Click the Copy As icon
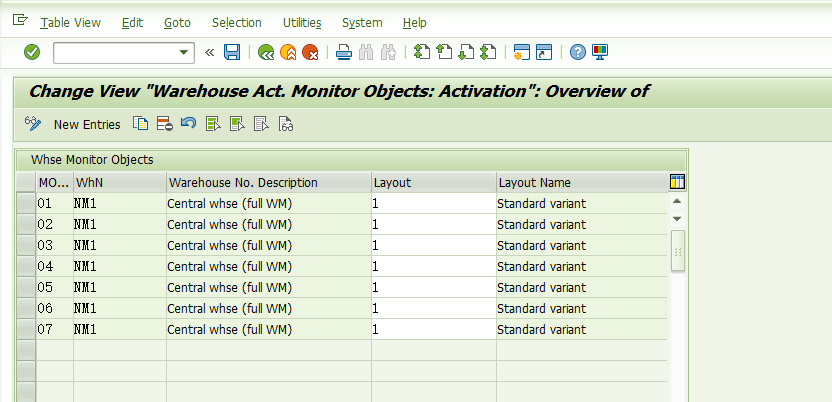The image size is (832, 402). pyautogui.click(x=141, y=124)
